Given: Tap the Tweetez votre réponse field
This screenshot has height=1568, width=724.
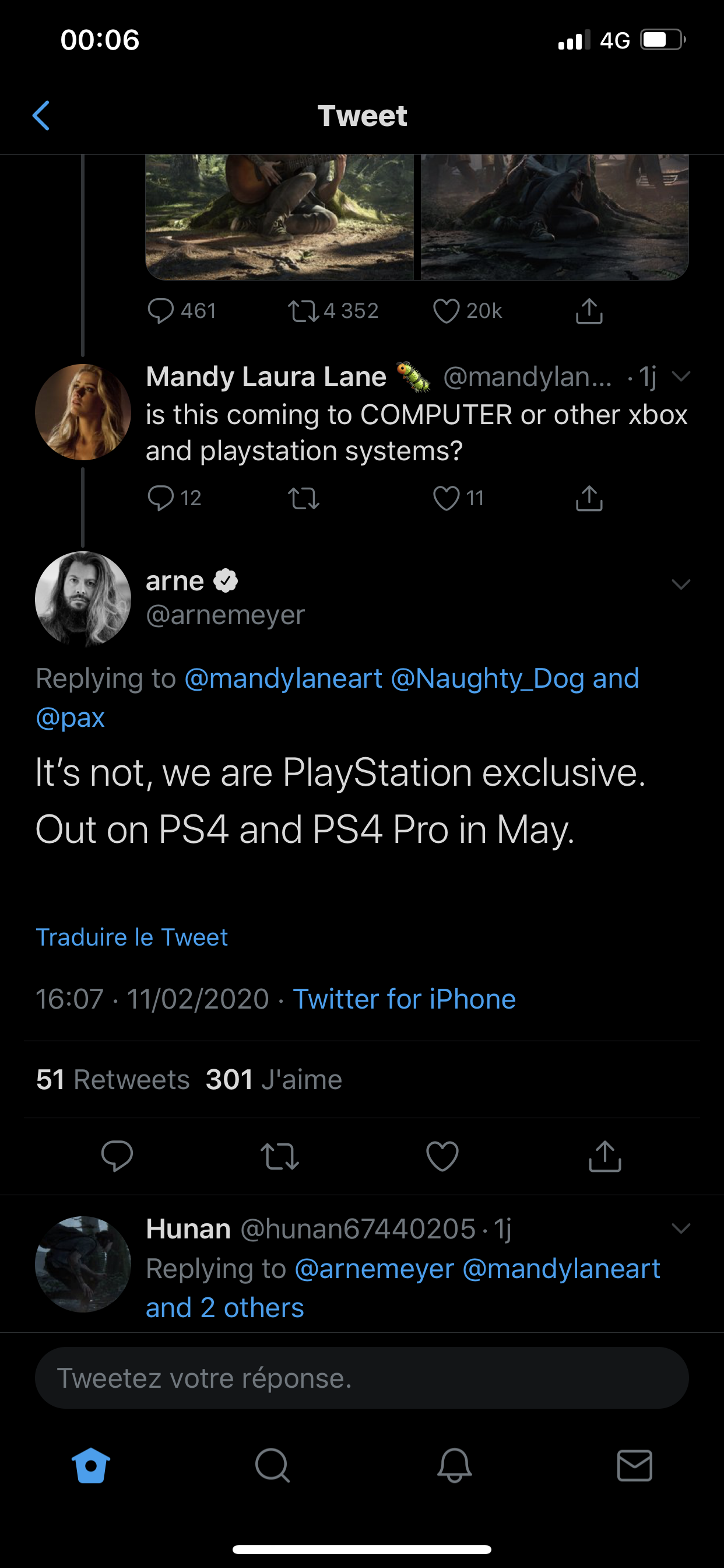Looking at the screenshot, I should coord(361,1378).
